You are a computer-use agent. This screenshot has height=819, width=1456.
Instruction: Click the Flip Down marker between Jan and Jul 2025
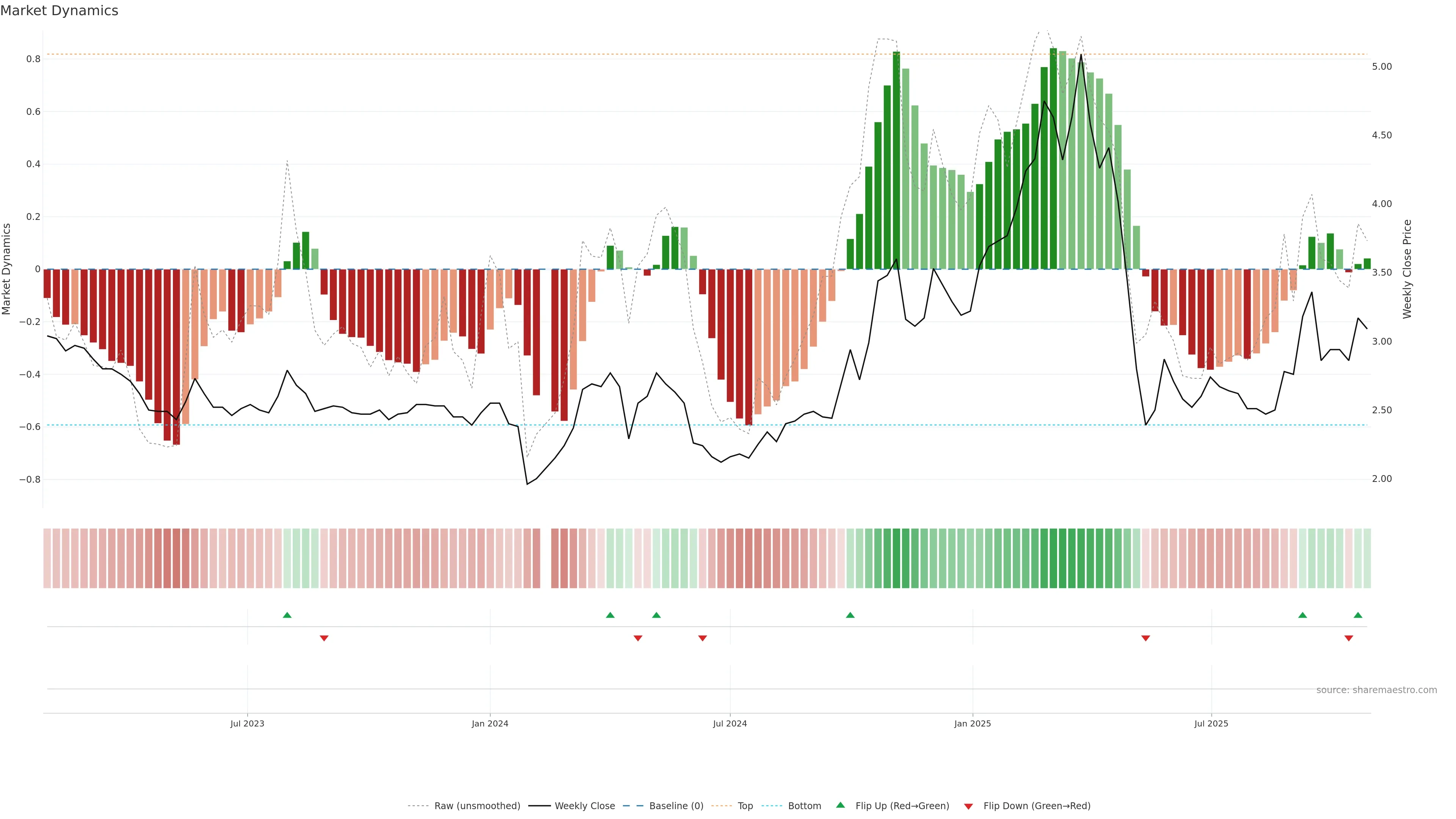point(1146,638)
